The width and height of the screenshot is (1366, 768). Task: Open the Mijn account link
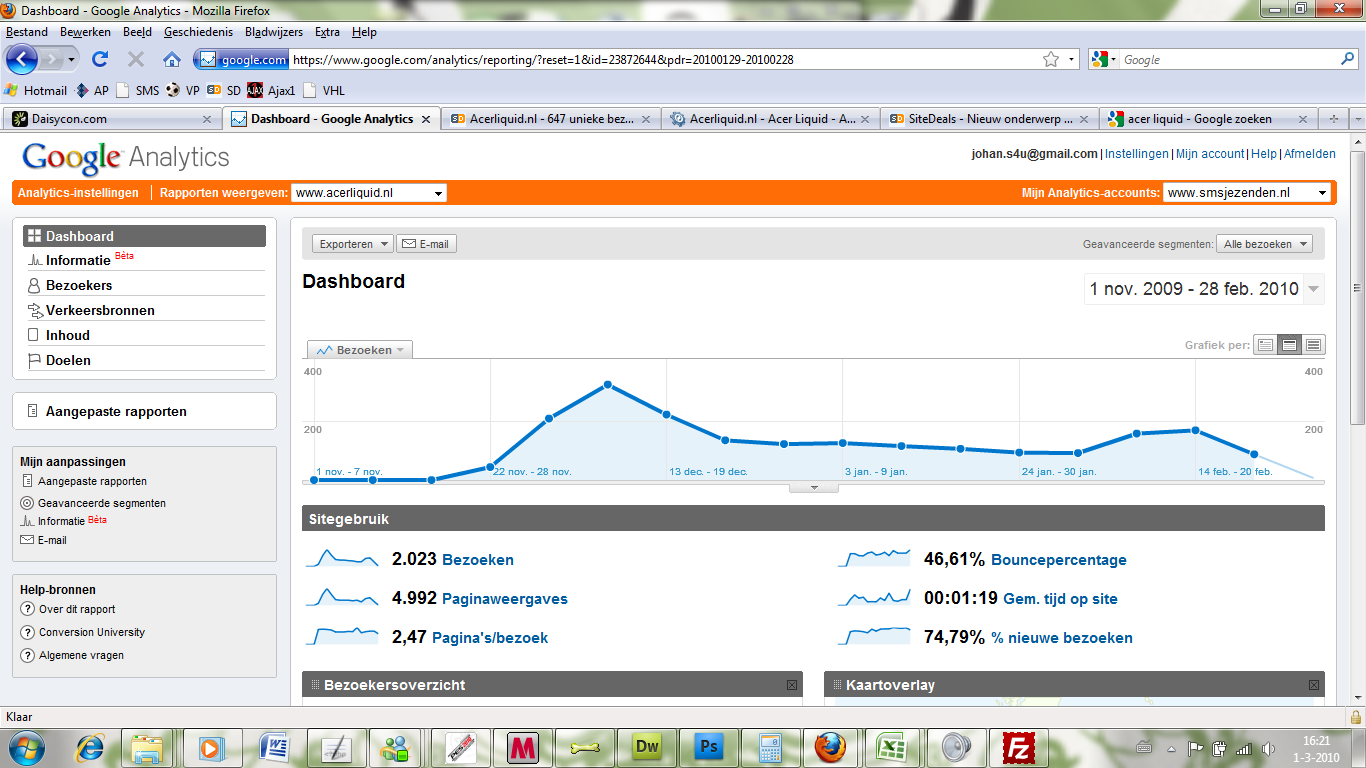pyautogui.click(x=1210, y=154)
